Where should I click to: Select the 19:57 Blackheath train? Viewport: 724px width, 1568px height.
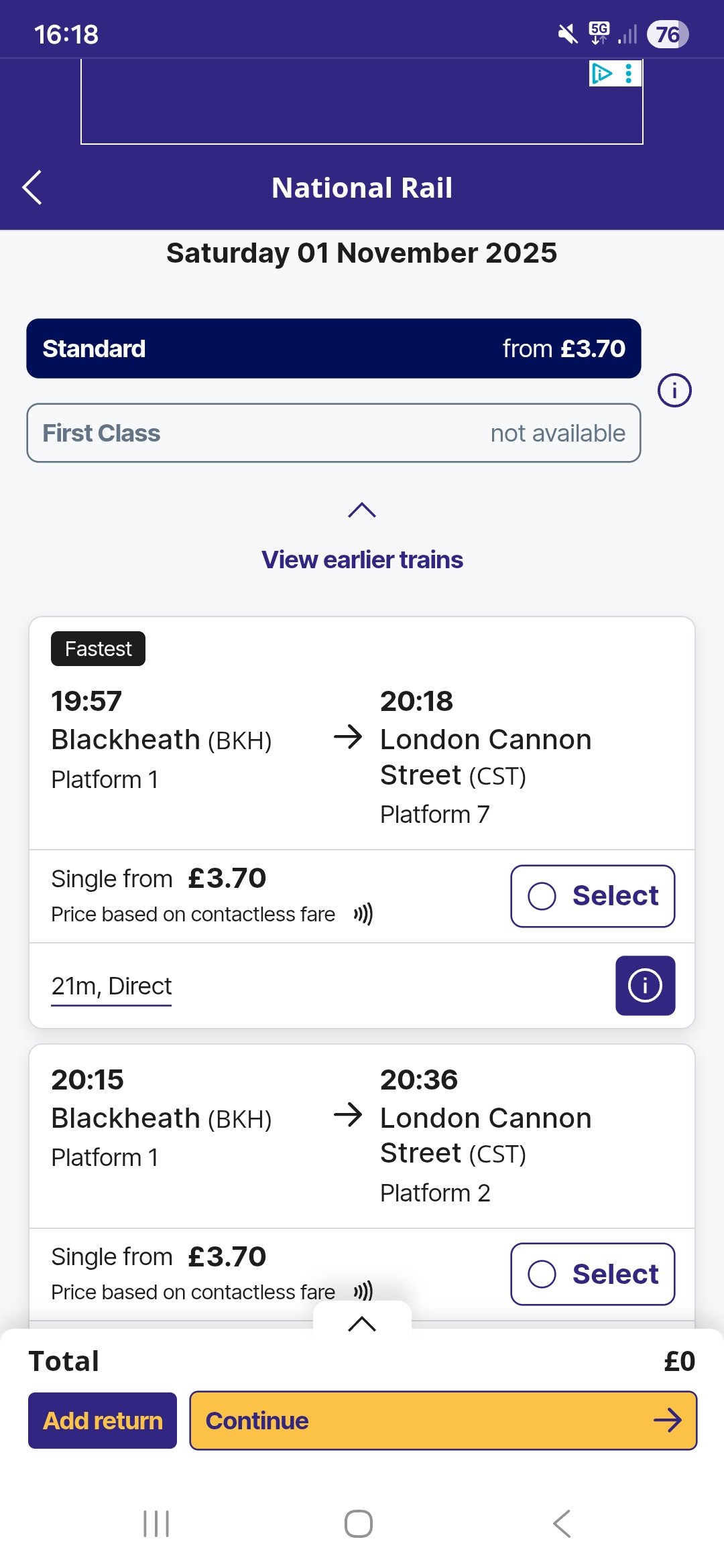coord(593,896)
